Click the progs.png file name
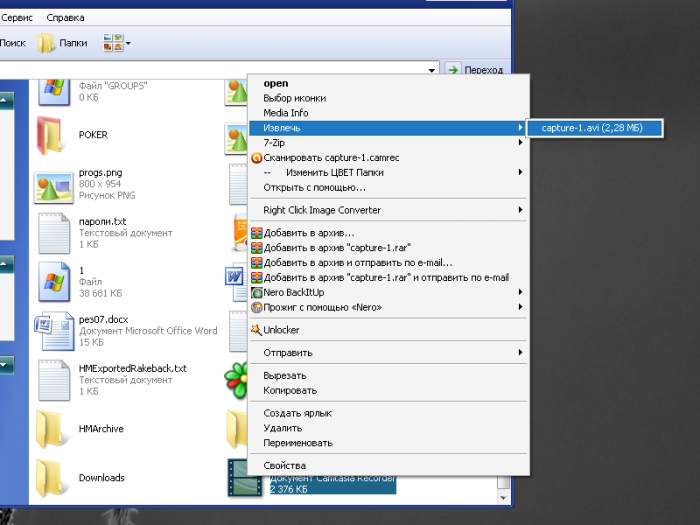700x525 pixels. [x=100, y=173]
